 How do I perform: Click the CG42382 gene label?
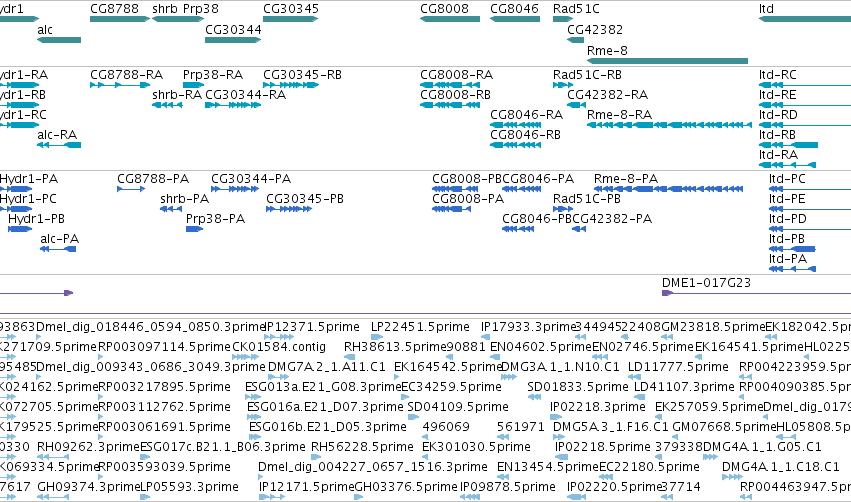point(595,29)
